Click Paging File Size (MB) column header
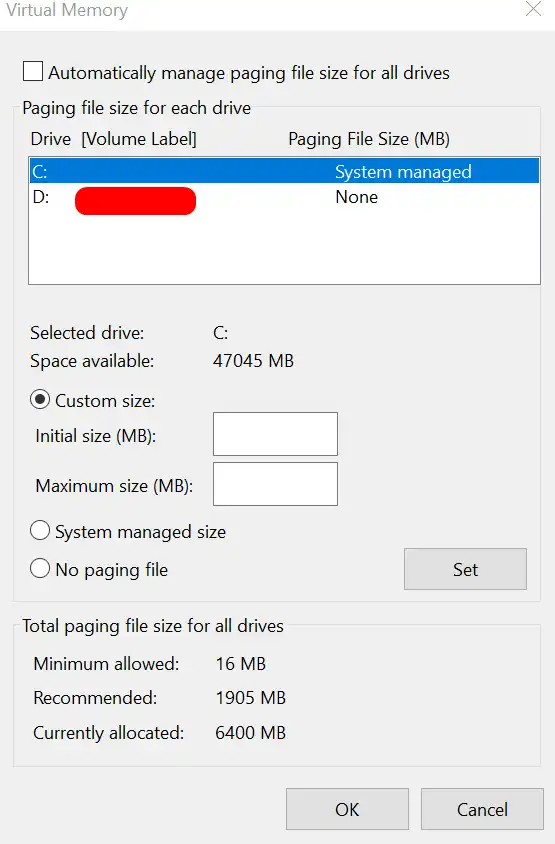The height and width of the screenshot is (844, 555). click(369, 139)
